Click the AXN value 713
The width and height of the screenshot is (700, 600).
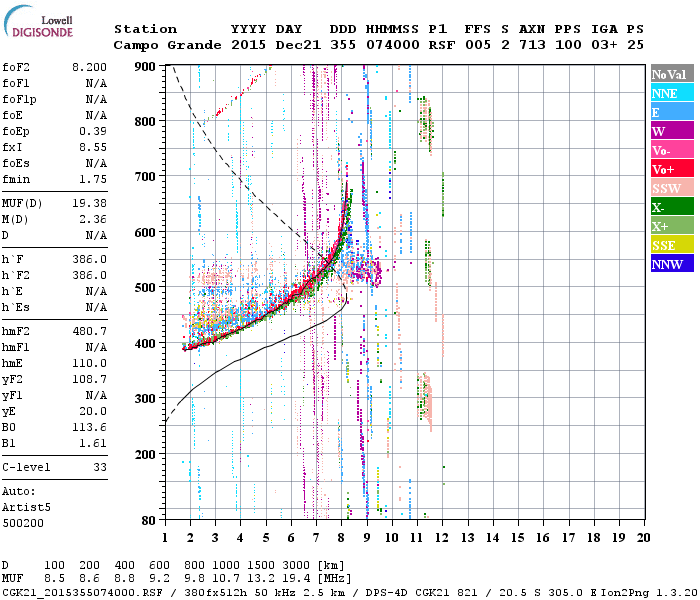[x=532, y=45]
